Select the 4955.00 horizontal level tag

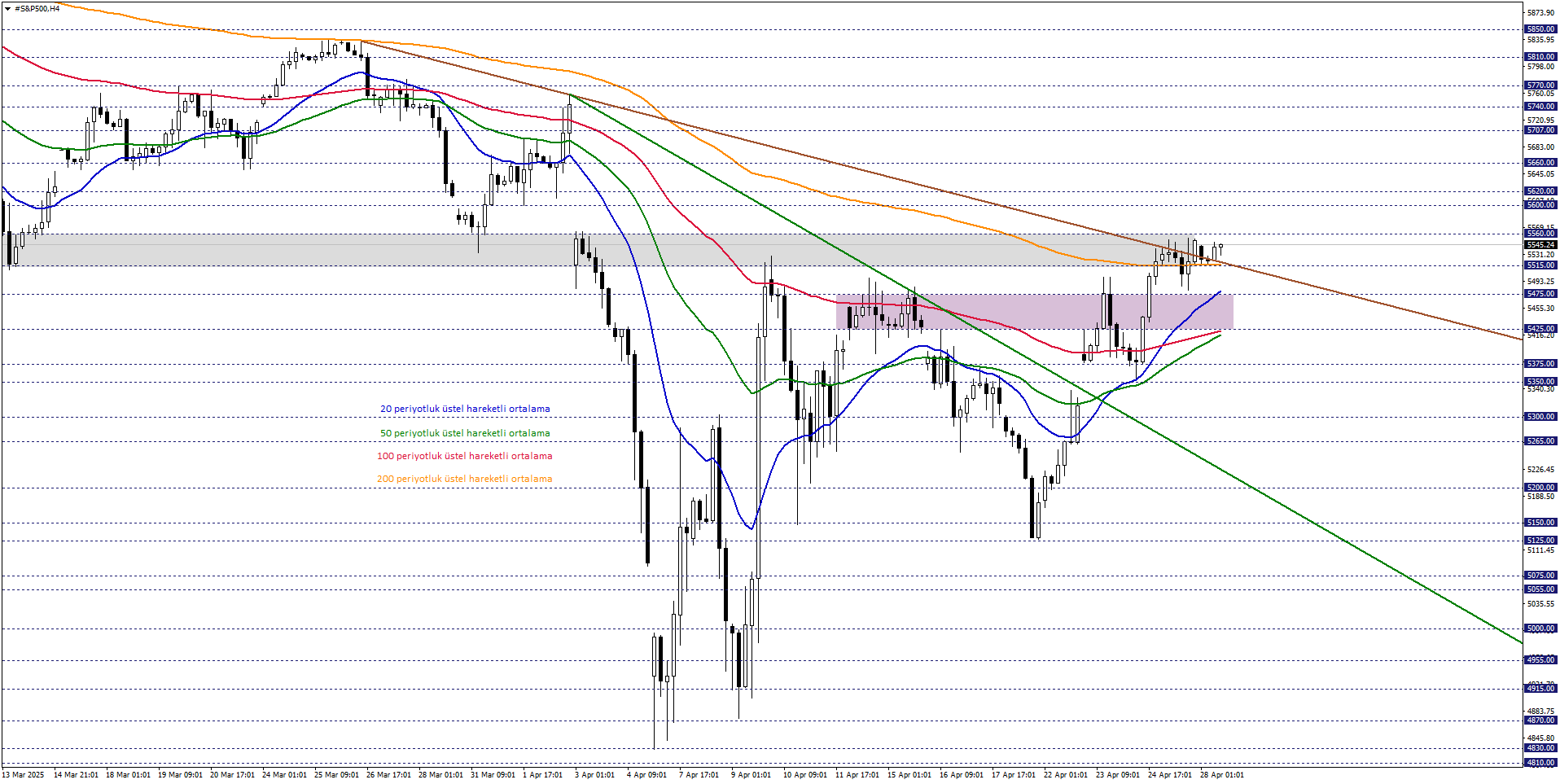point(1540,660)
